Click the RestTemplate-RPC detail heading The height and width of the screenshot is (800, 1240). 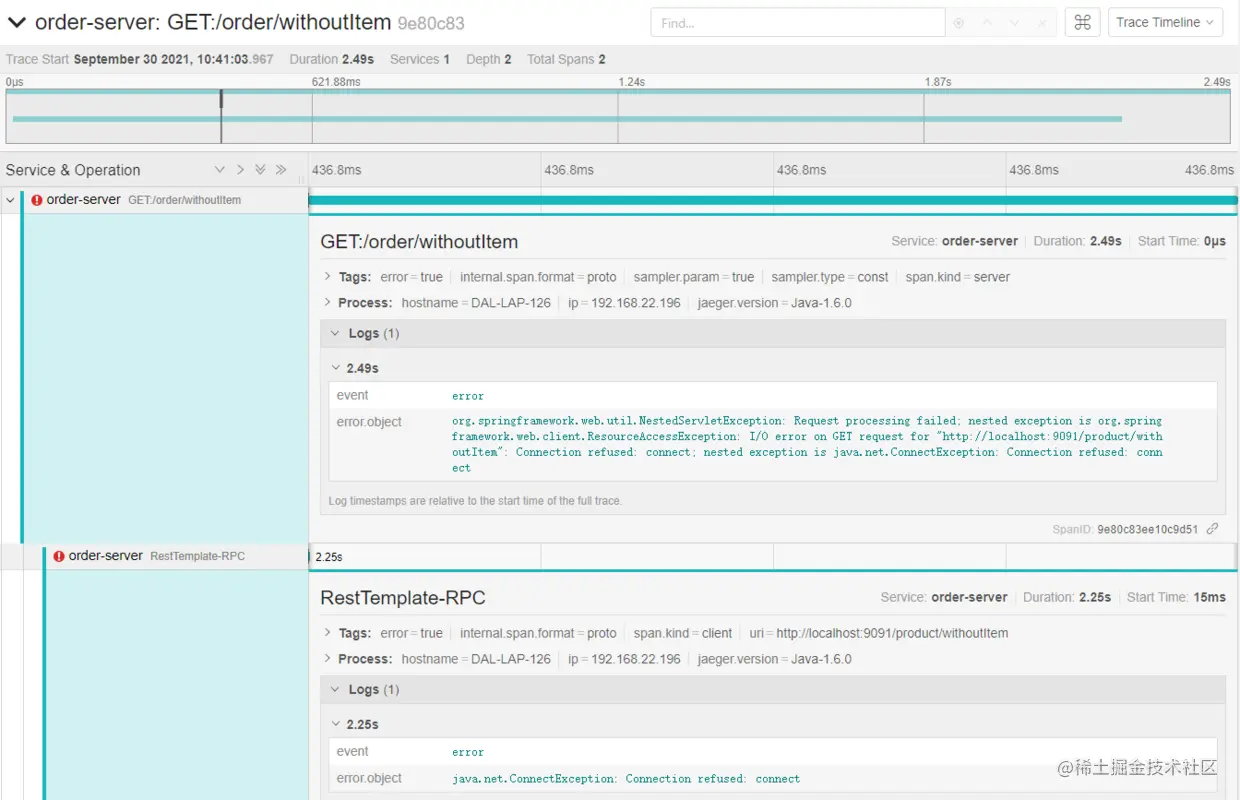[x=403, y=598]
